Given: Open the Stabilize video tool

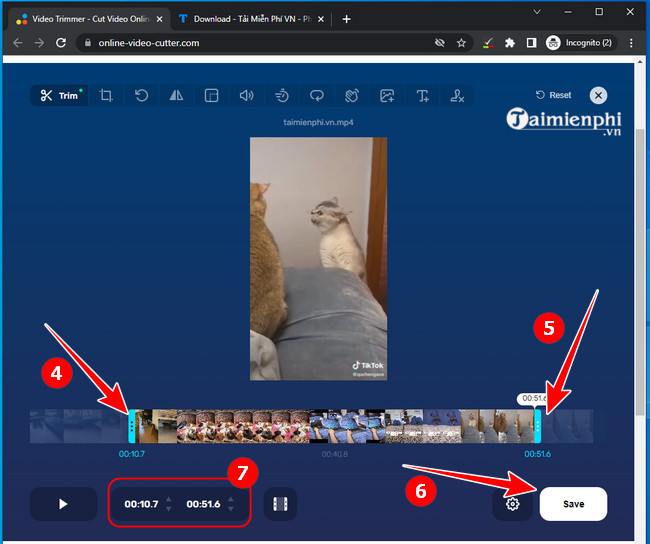Looking at the screenshot, I should 352,96.
